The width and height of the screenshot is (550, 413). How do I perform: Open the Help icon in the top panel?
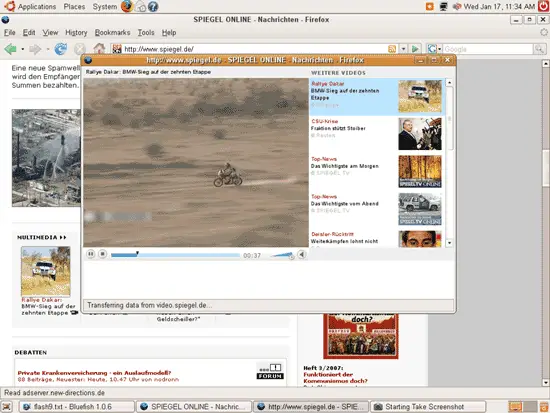pos(153,6)
